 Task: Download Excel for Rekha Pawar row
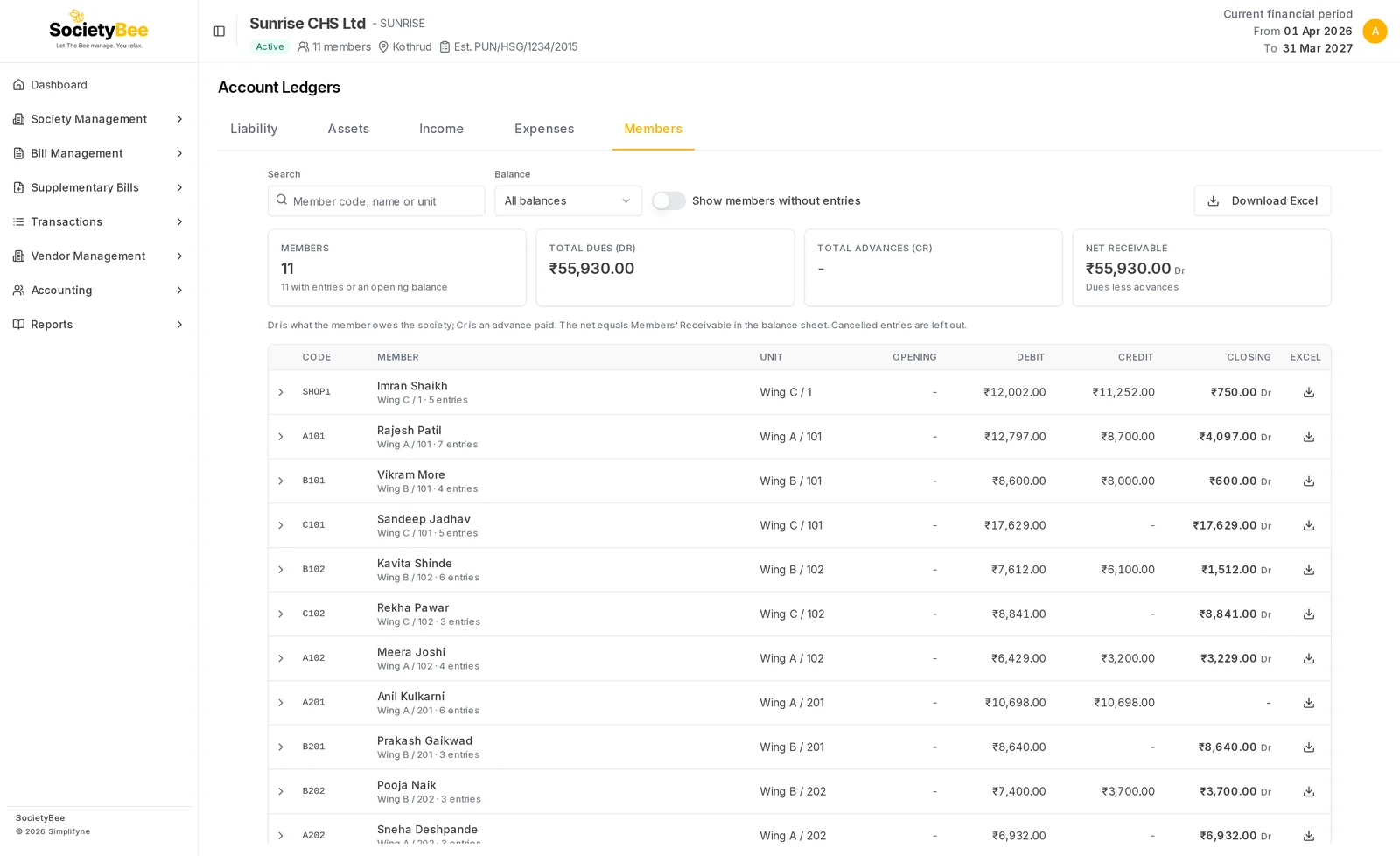(1309, 614)
